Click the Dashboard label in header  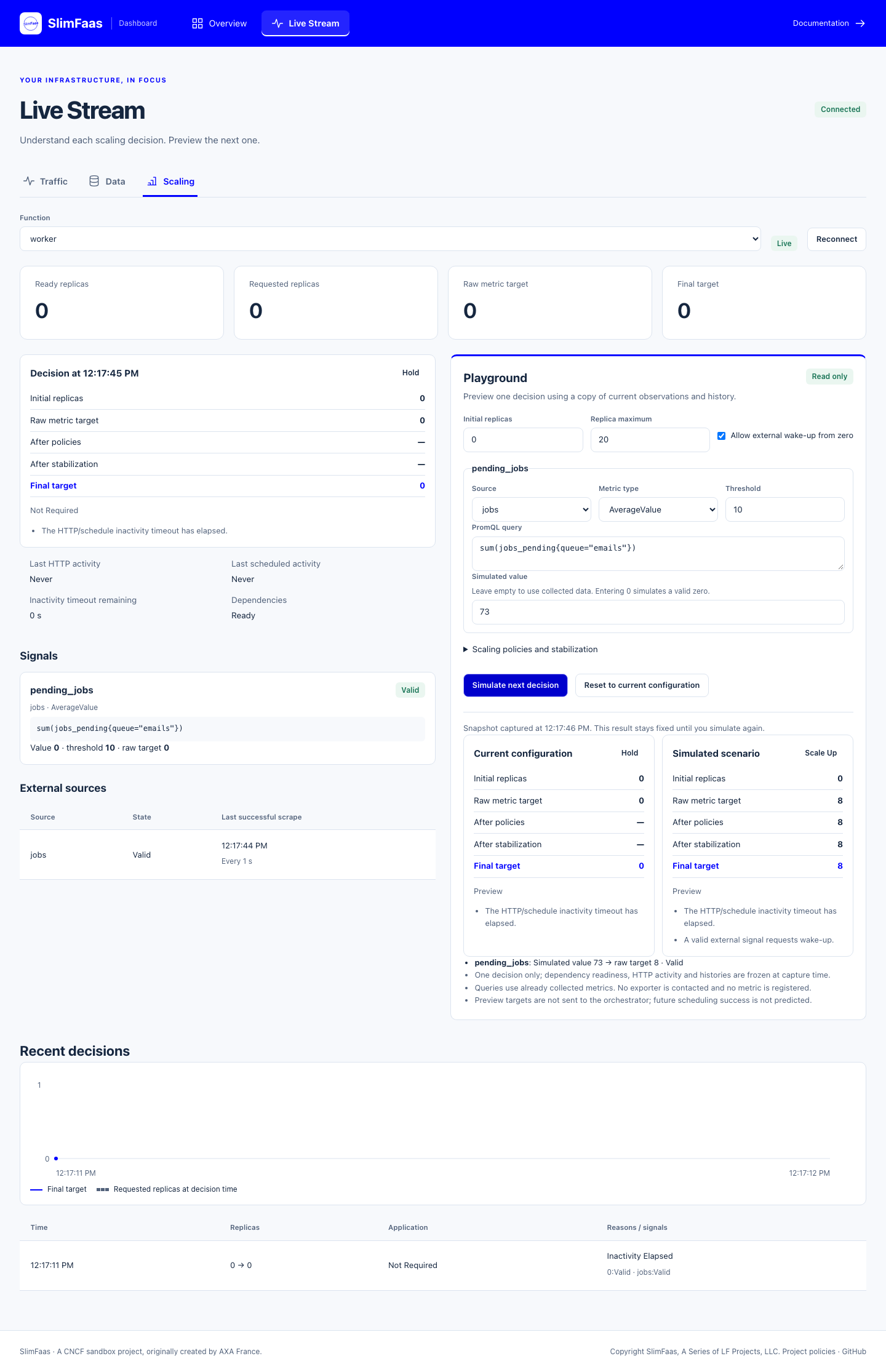(x=138, y=23)
